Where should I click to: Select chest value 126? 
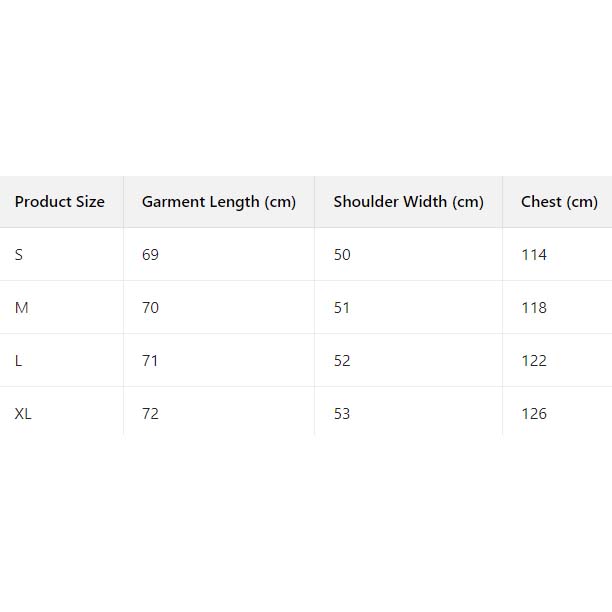click(x=534, y=414)
